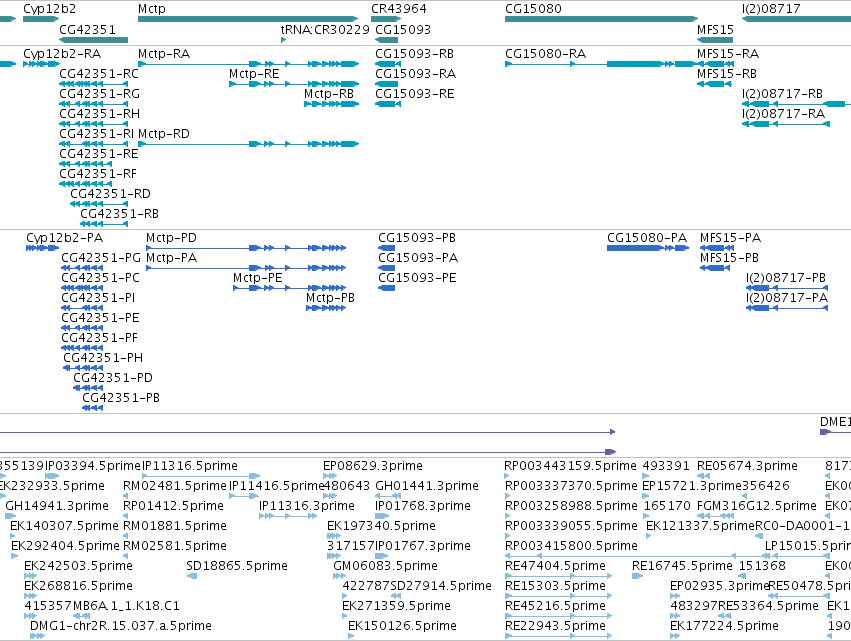Click the MFS15-RB transcript label
Screen dimensions: 851x641
point(727,74)
